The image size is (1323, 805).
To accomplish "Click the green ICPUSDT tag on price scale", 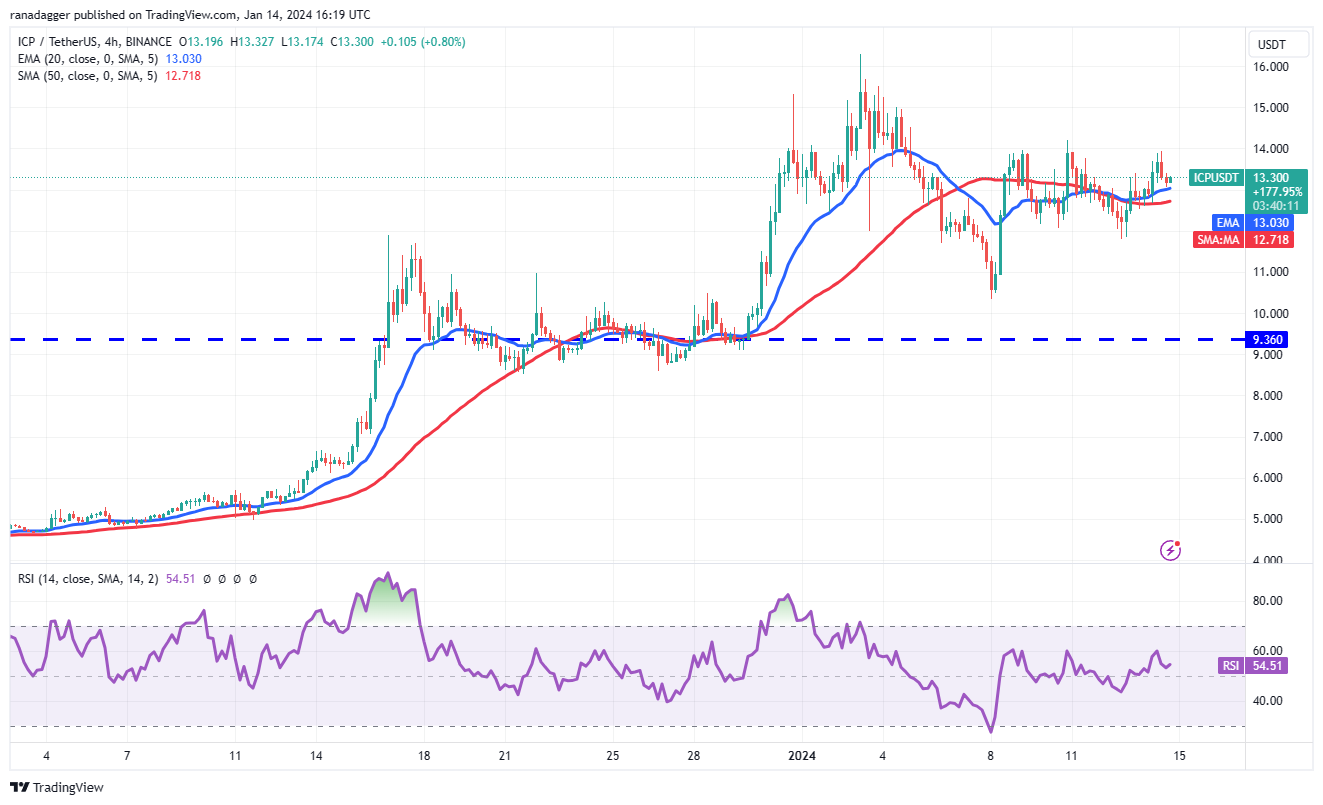I will pyautogui.click(x=1214, y=178).
